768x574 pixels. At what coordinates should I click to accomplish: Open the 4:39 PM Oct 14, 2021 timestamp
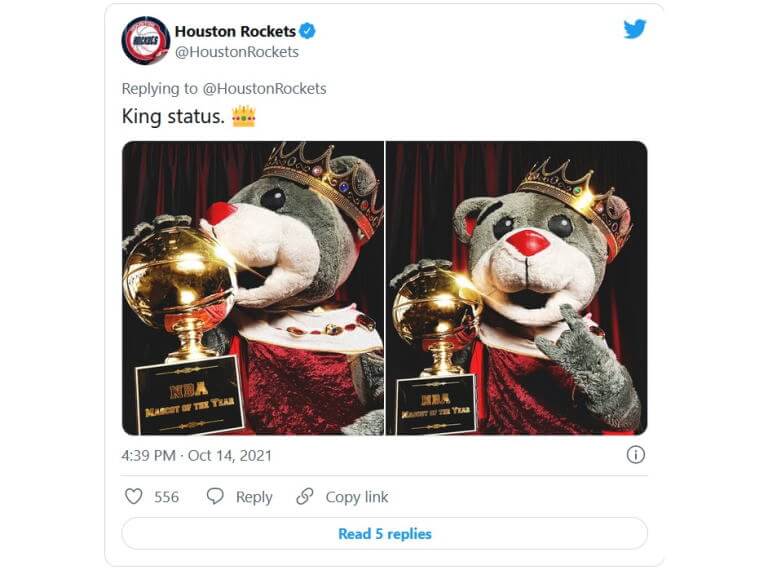pyautogui.click(x=196, y=455)
